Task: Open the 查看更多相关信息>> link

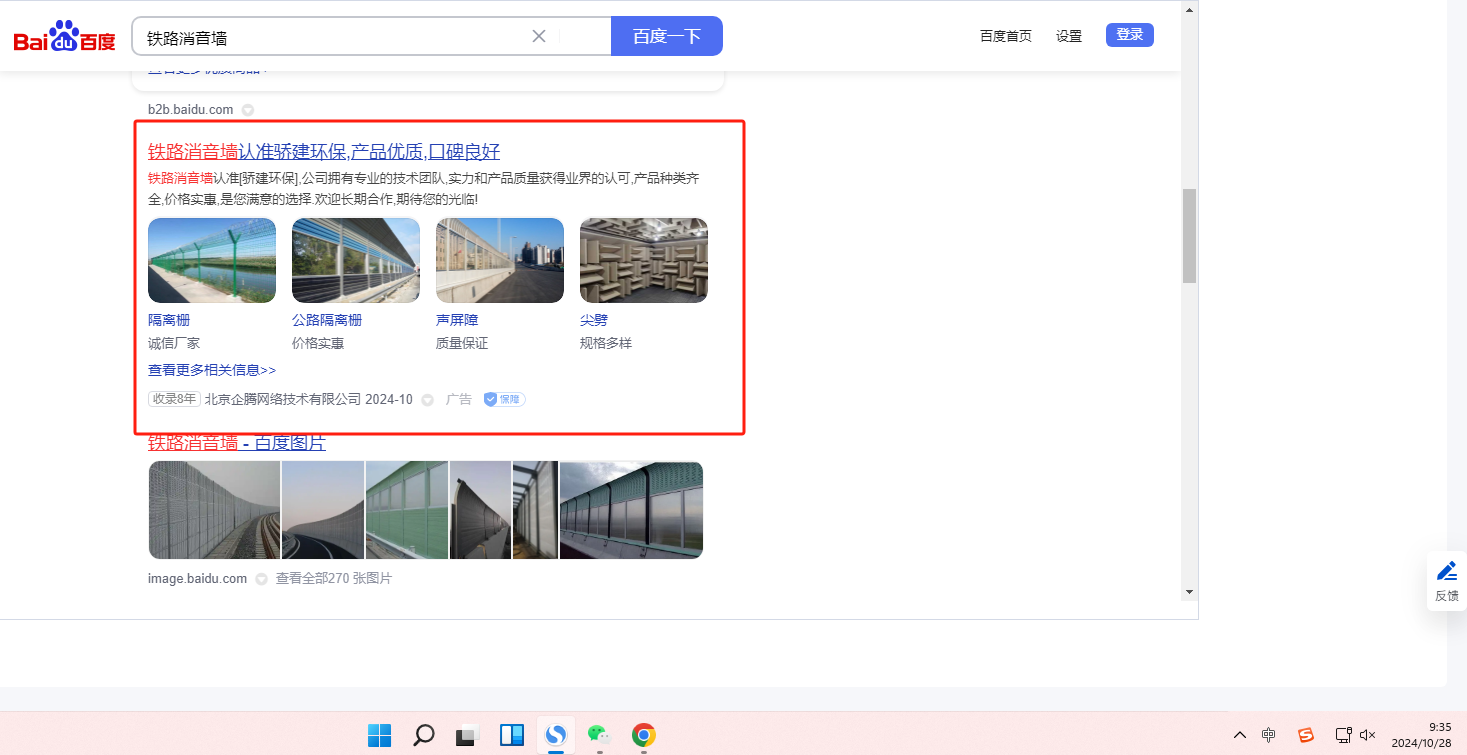Action: pyautogui.click(x=212, y=370)
